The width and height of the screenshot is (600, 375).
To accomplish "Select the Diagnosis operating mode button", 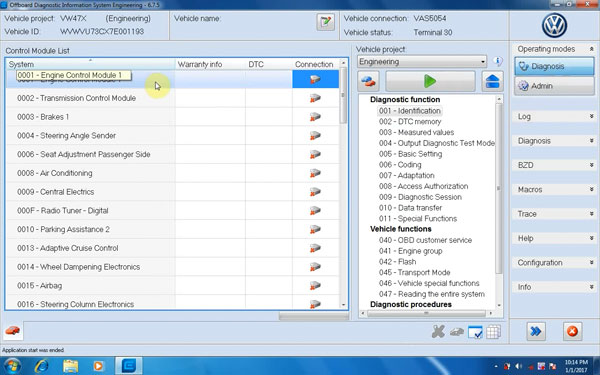I will [554, 66].
